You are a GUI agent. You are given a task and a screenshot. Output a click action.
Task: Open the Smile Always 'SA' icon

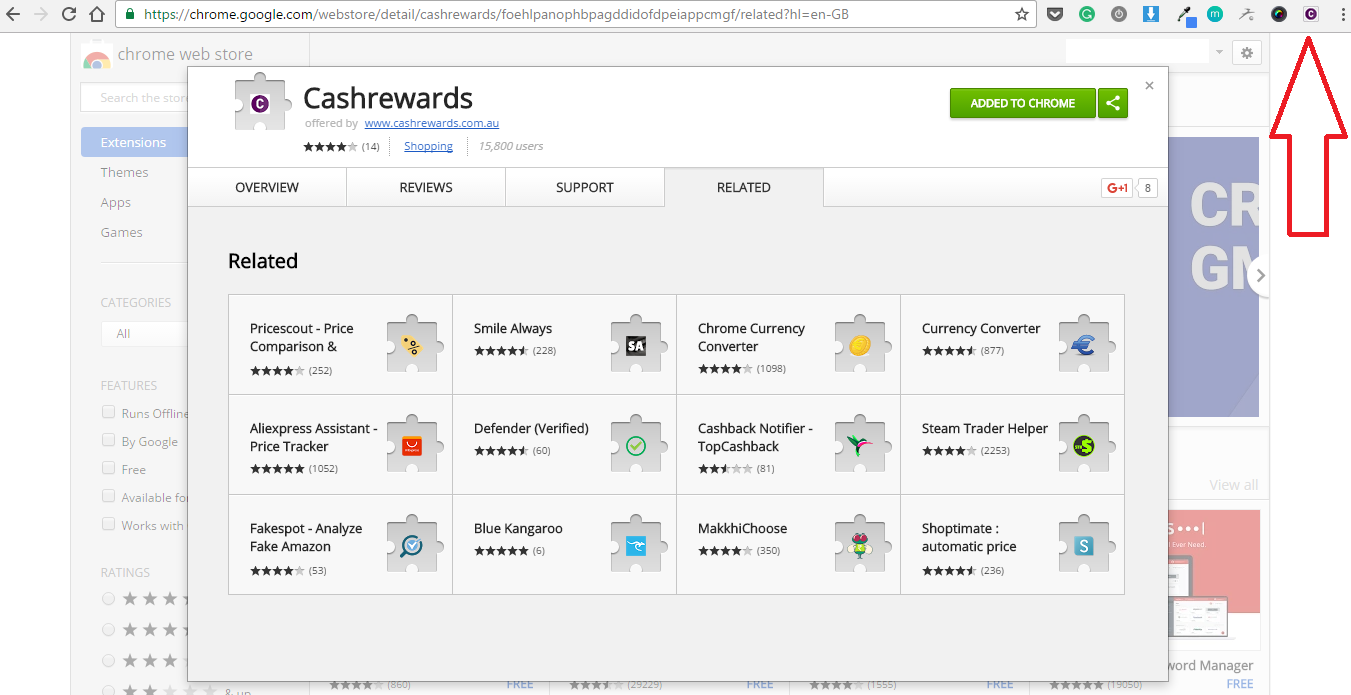pyautogui.click(x=635, y=346)
